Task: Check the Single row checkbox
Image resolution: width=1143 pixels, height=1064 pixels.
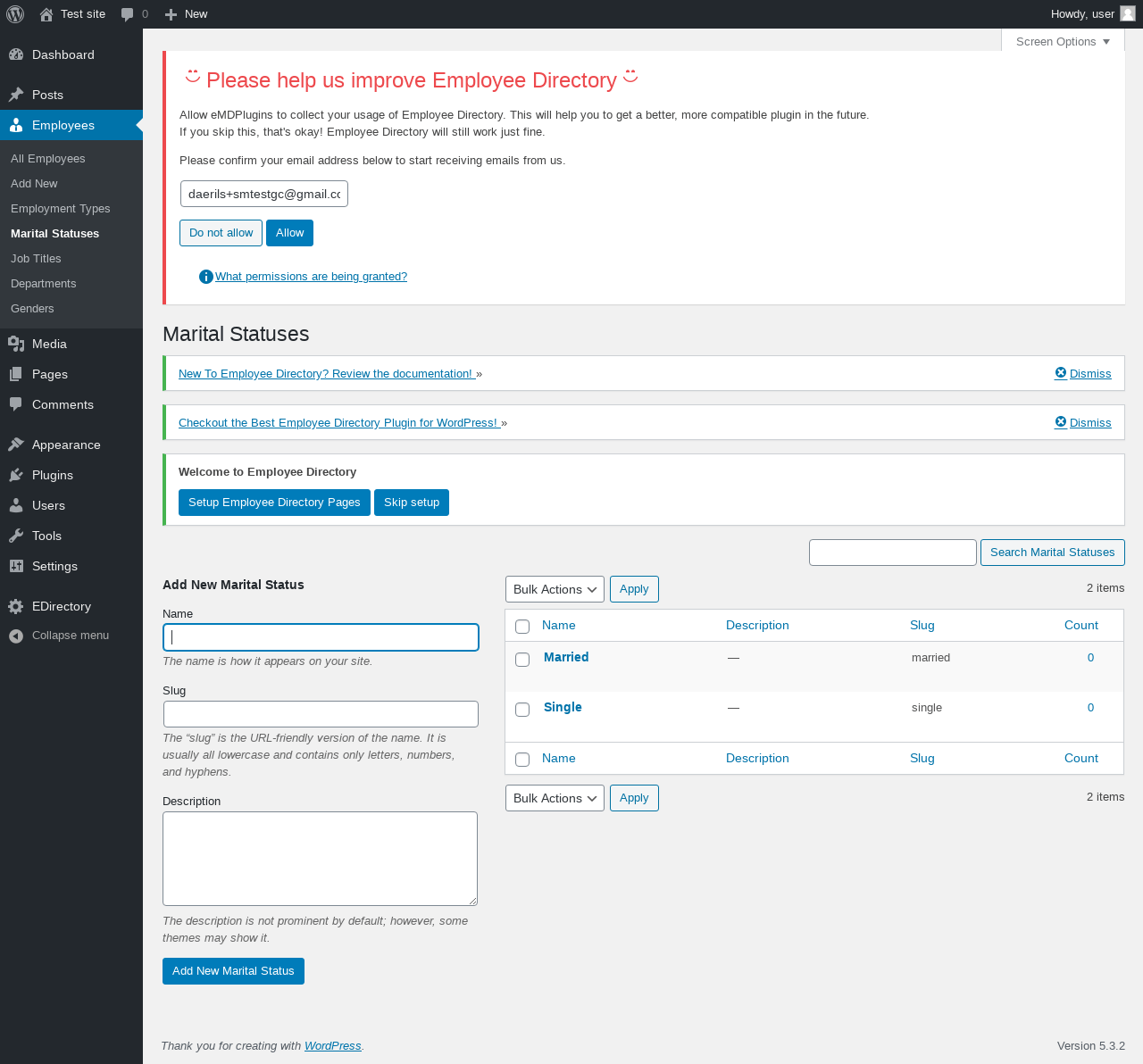Action: [522, 710]
